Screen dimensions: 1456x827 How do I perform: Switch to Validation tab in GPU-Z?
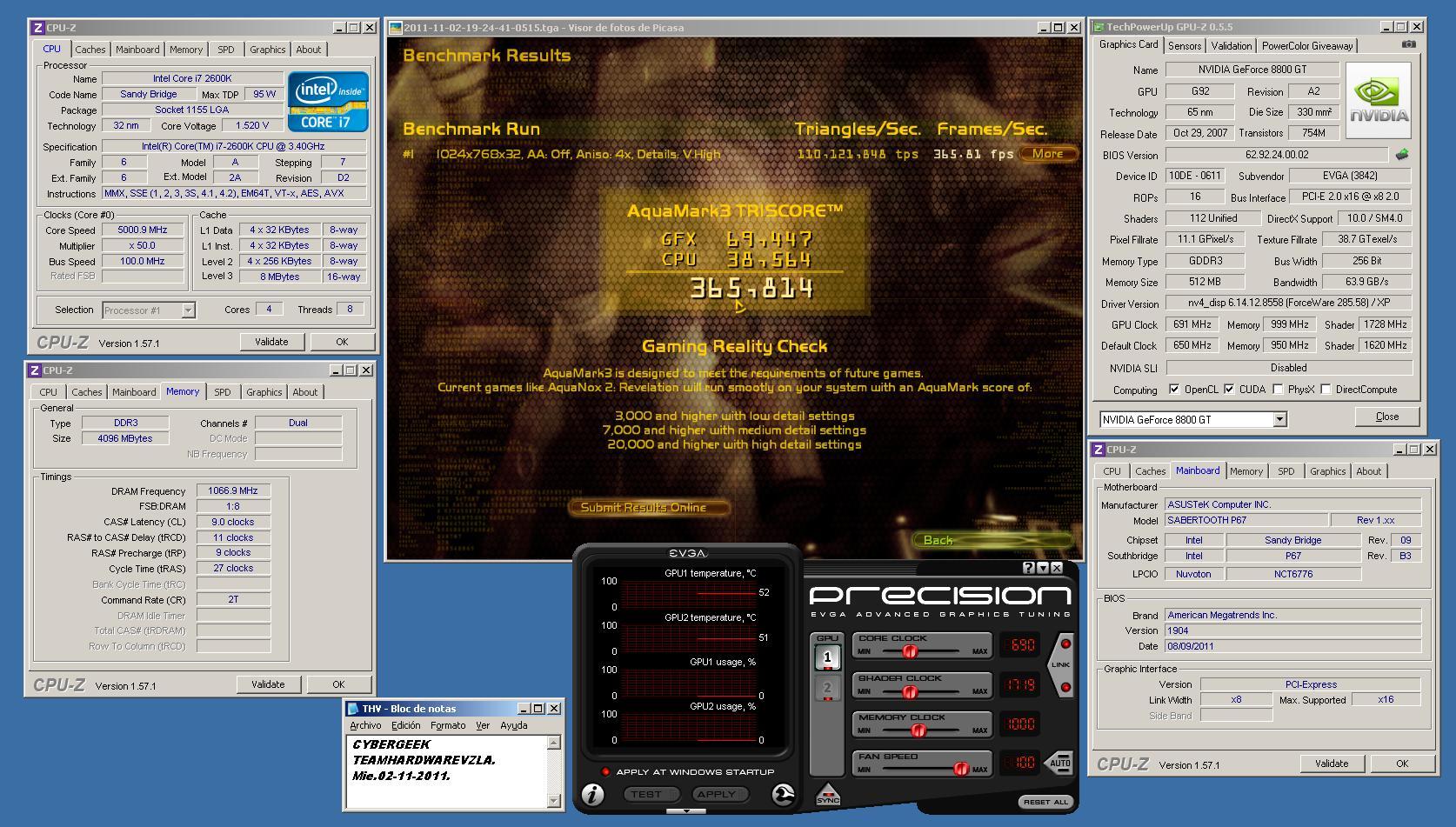(1232, 46)
